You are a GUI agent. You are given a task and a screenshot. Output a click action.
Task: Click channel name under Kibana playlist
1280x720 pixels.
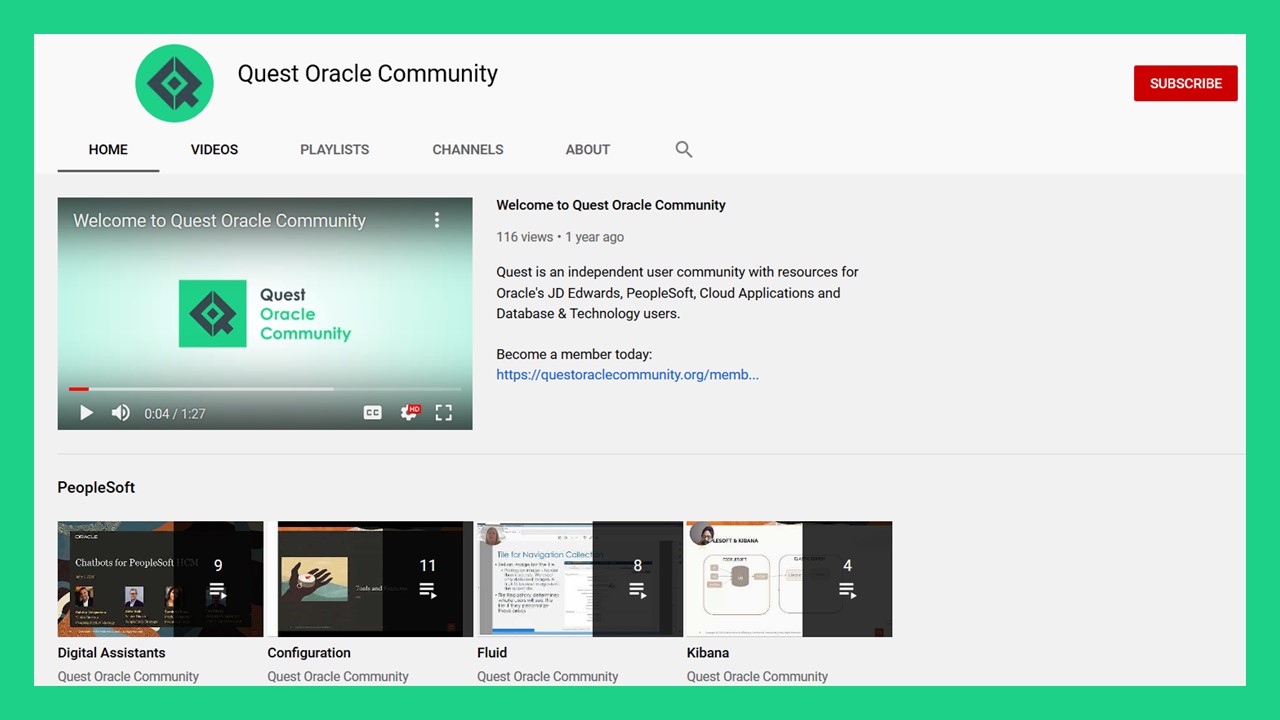click(x=757, y=676)
